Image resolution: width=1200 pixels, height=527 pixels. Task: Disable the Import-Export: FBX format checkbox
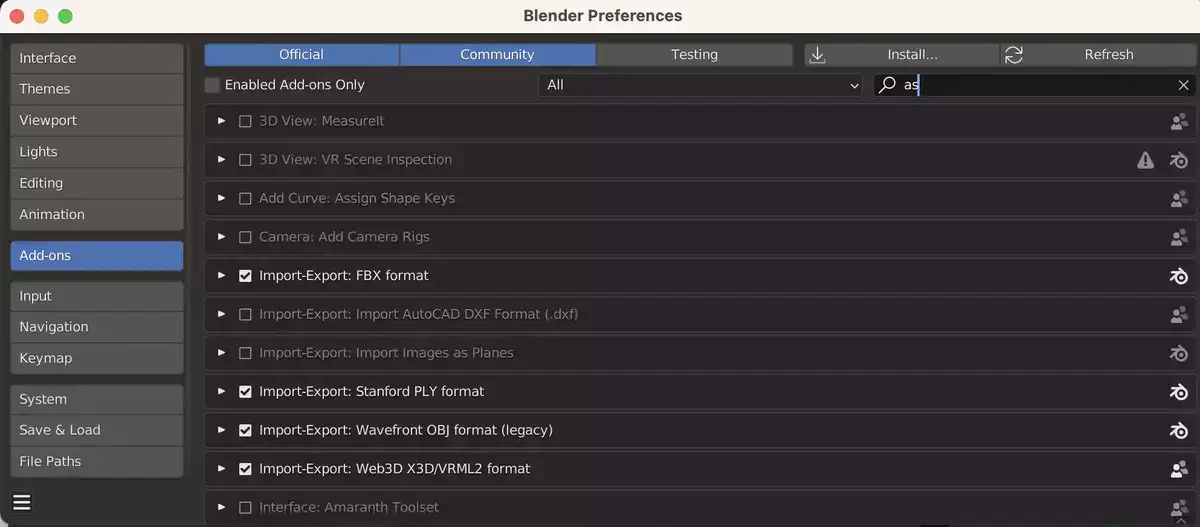(x=245, y=276)
